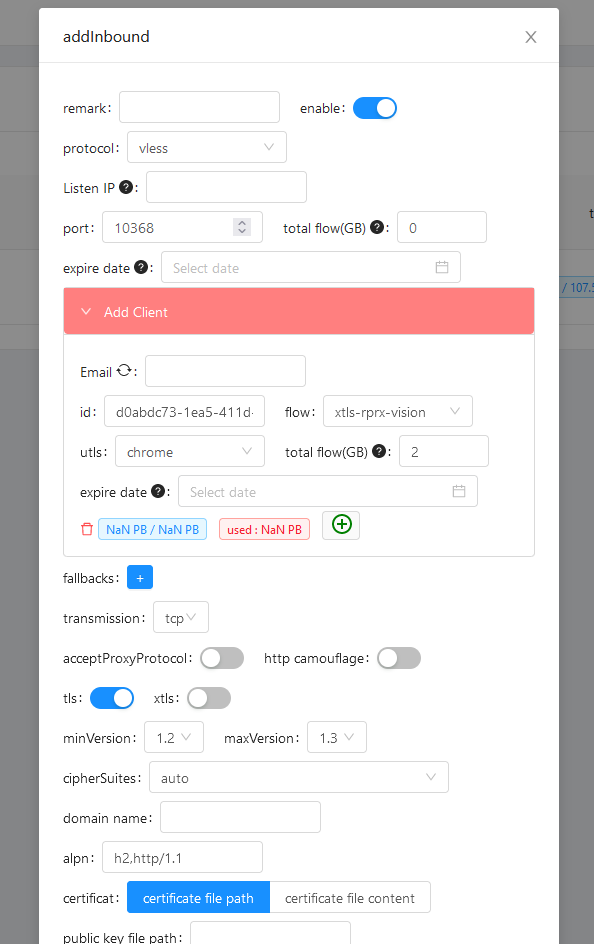Select the certificate file path tab
This screenshot has width=594, height=944.
(198, 898)
